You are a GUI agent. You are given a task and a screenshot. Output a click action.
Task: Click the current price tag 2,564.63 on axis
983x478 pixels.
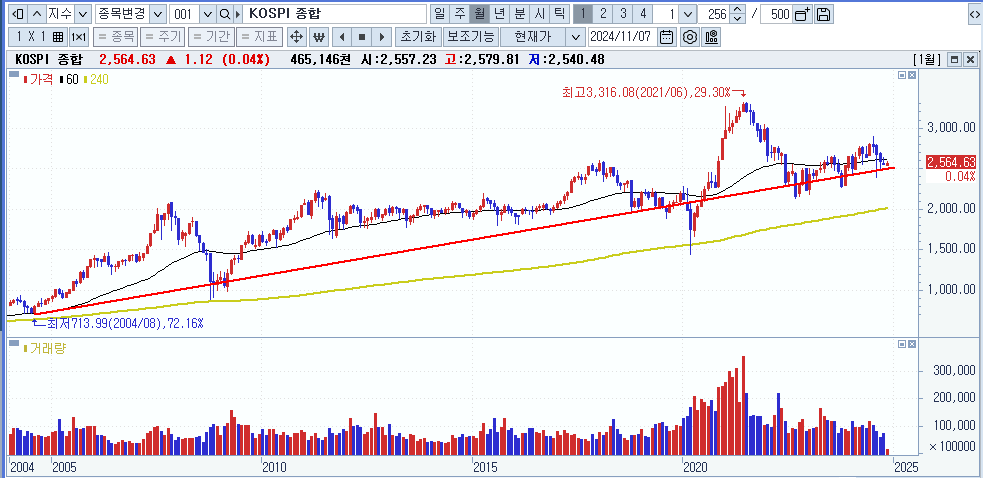coord(951,162)
